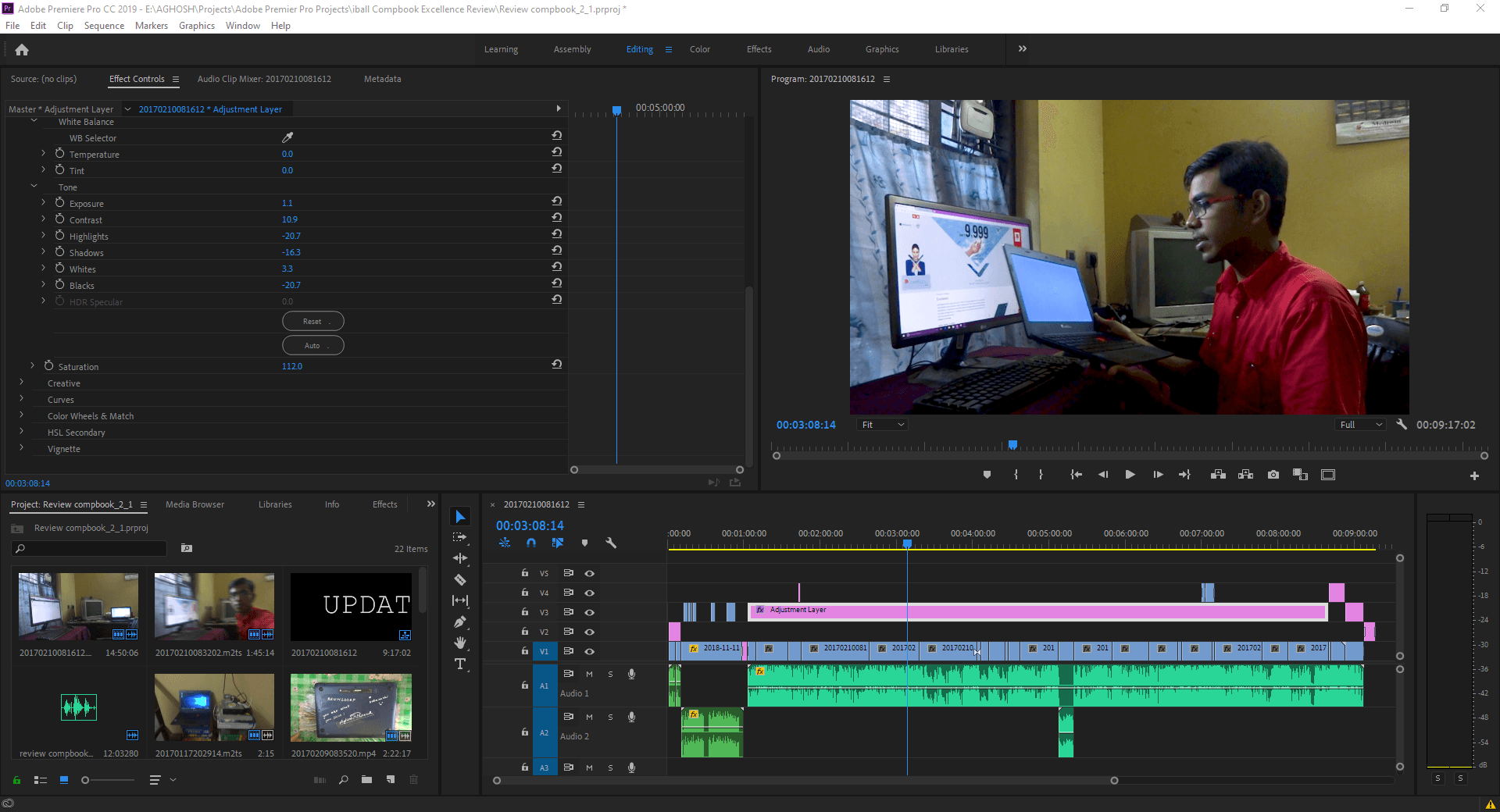
Task: Solo the Audio 2 track
Action: click(x=610, y=718)
